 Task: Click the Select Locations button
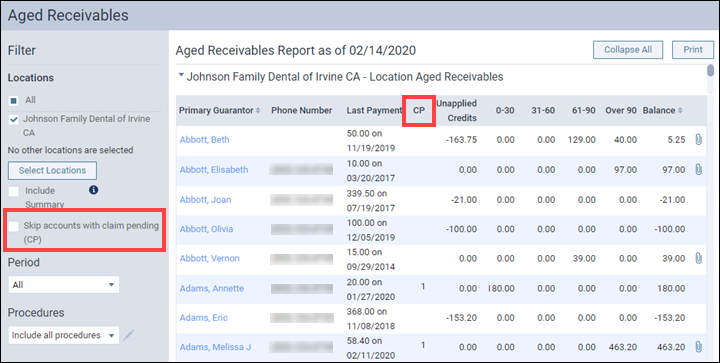click(52, 170)
